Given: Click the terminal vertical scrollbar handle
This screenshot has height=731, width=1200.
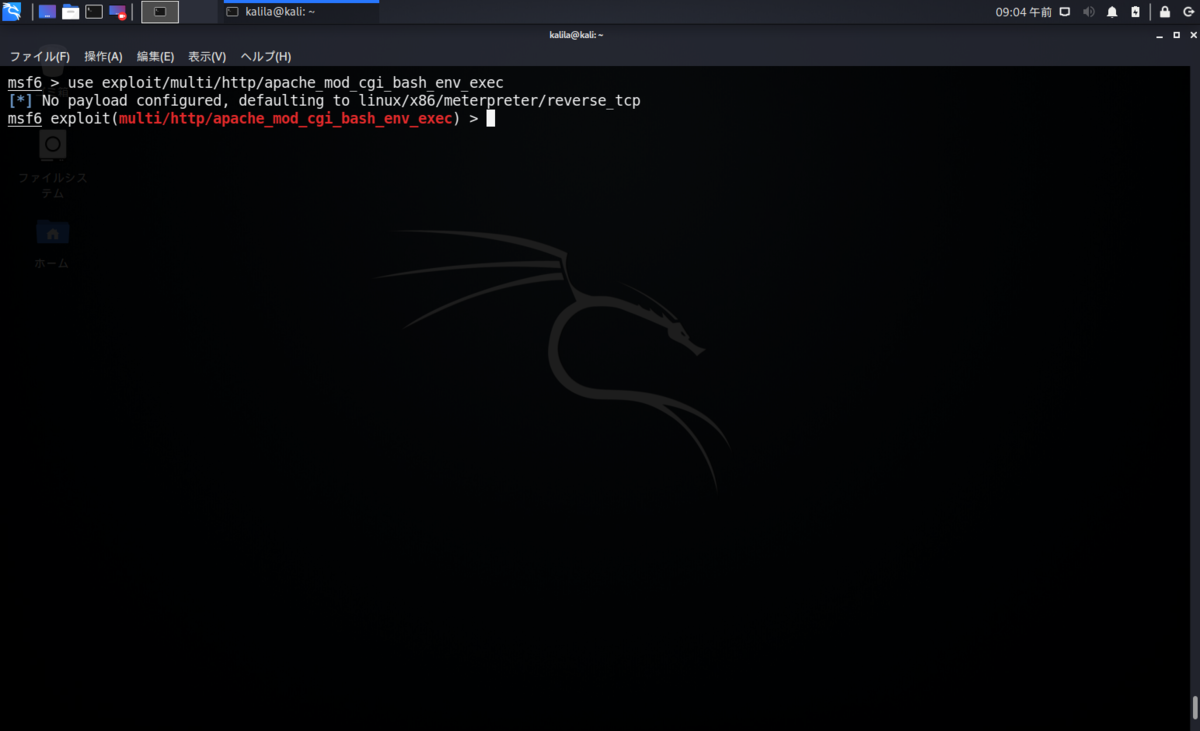Looking at the screenshot, I should click(x=1195, y=707).
